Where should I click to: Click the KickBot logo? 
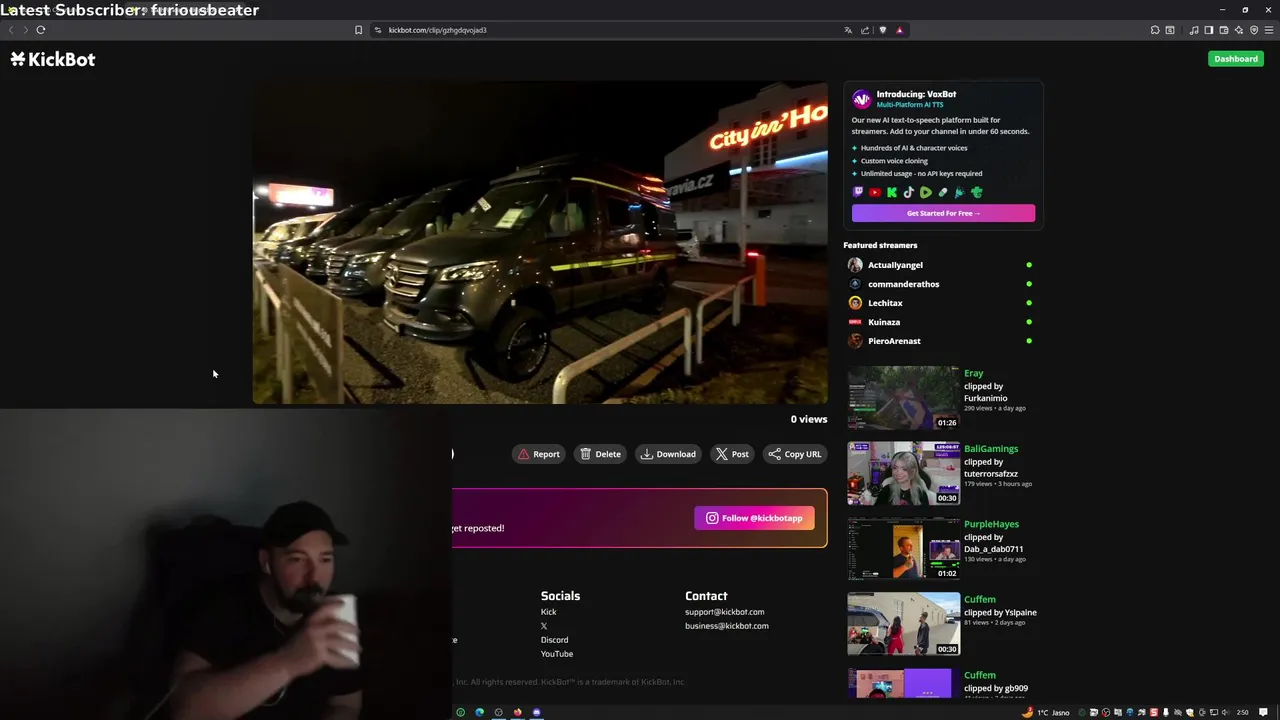click(x=53, y=59)
